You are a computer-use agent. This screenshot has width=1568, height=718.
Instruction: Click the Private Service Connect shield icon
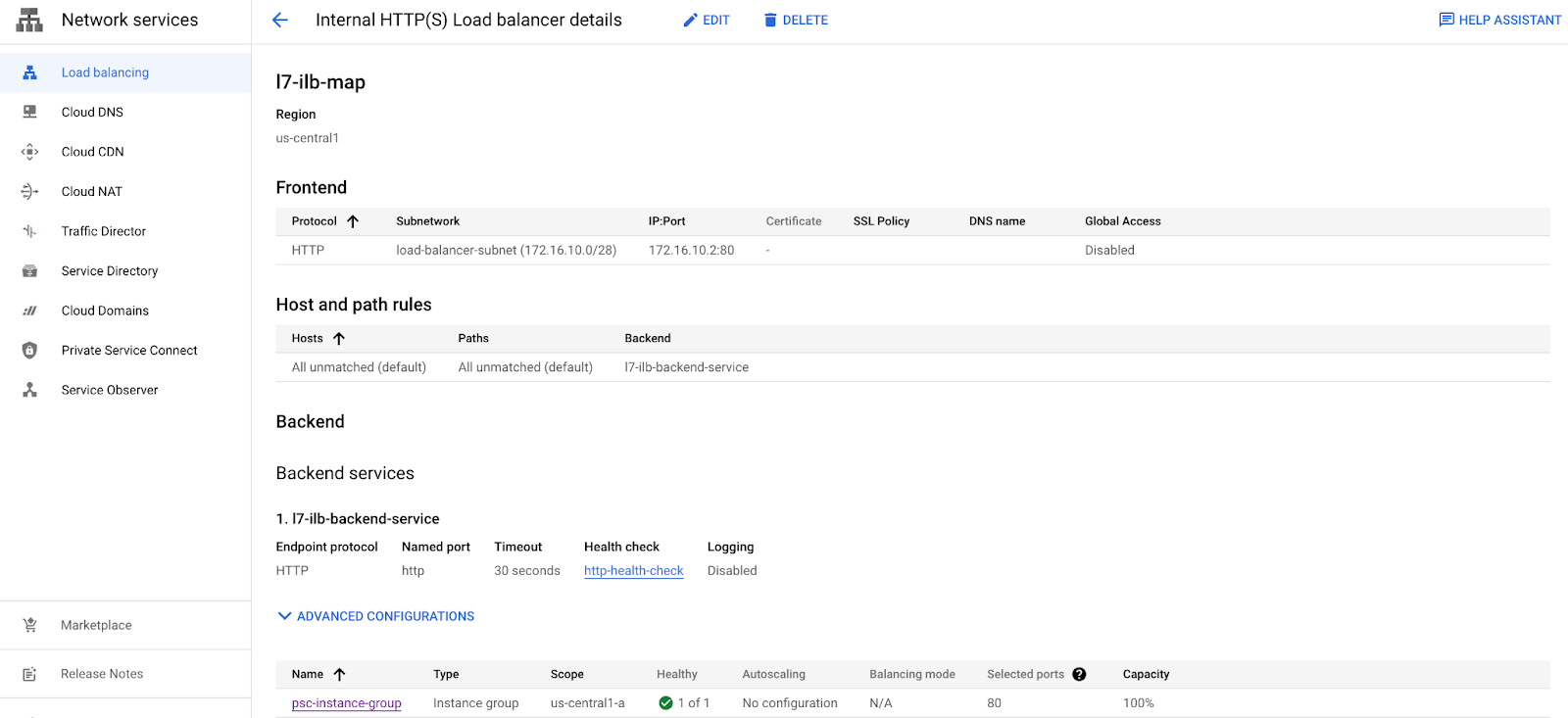tap(29, 351)
